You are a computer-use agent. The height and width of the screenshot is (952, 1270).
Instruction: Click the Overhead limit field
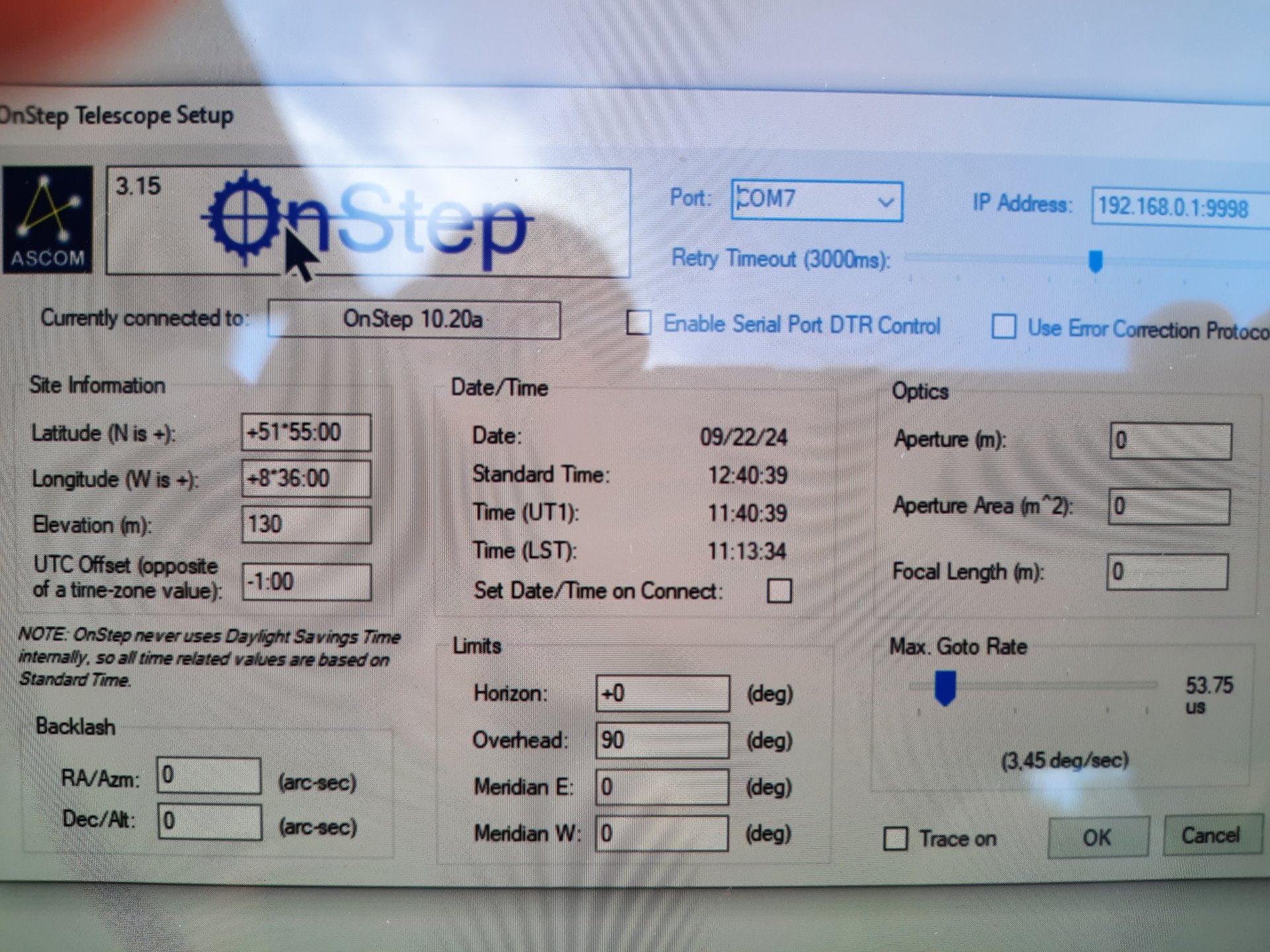tap(662, 740)
